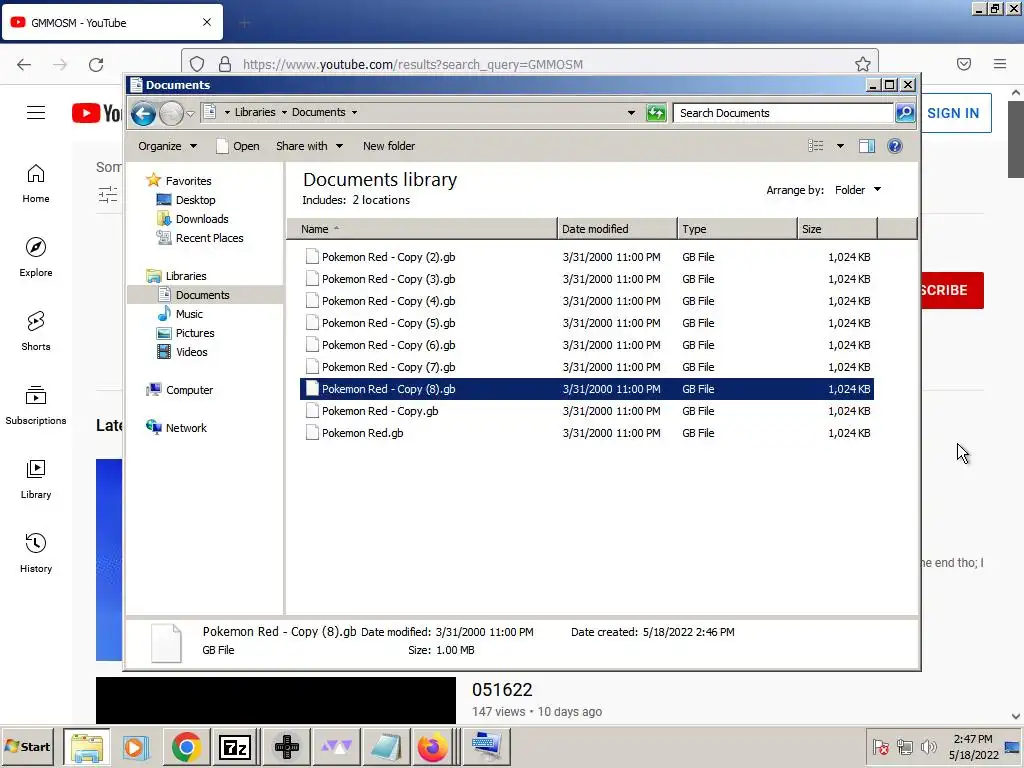The height and width of the screenshot is (768, 1024).
Task: Open YouTube Shorts in sidebar
Action: 36,331
